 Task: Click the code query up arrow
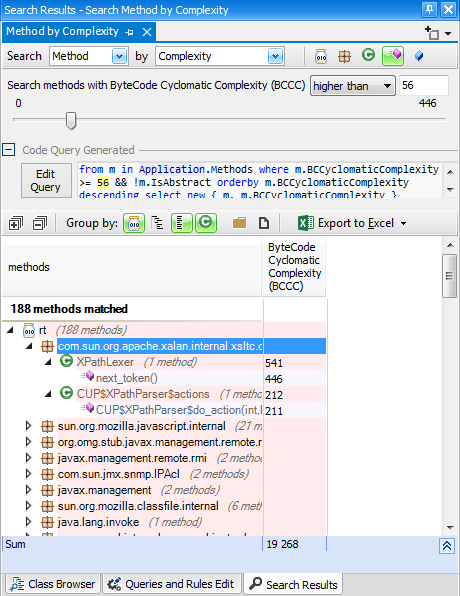coord(450,172)
